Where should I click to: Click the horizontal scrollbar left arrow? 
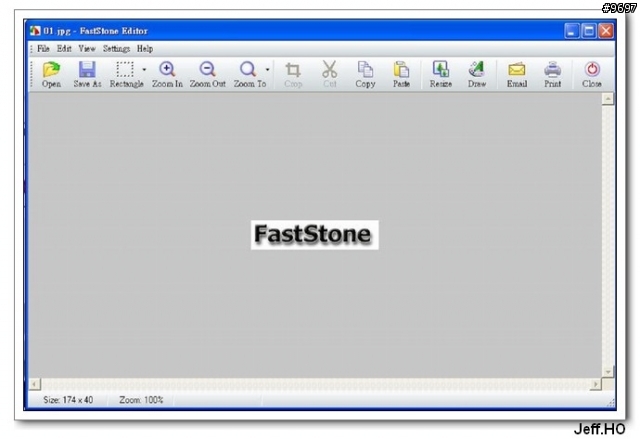(35, 384)
